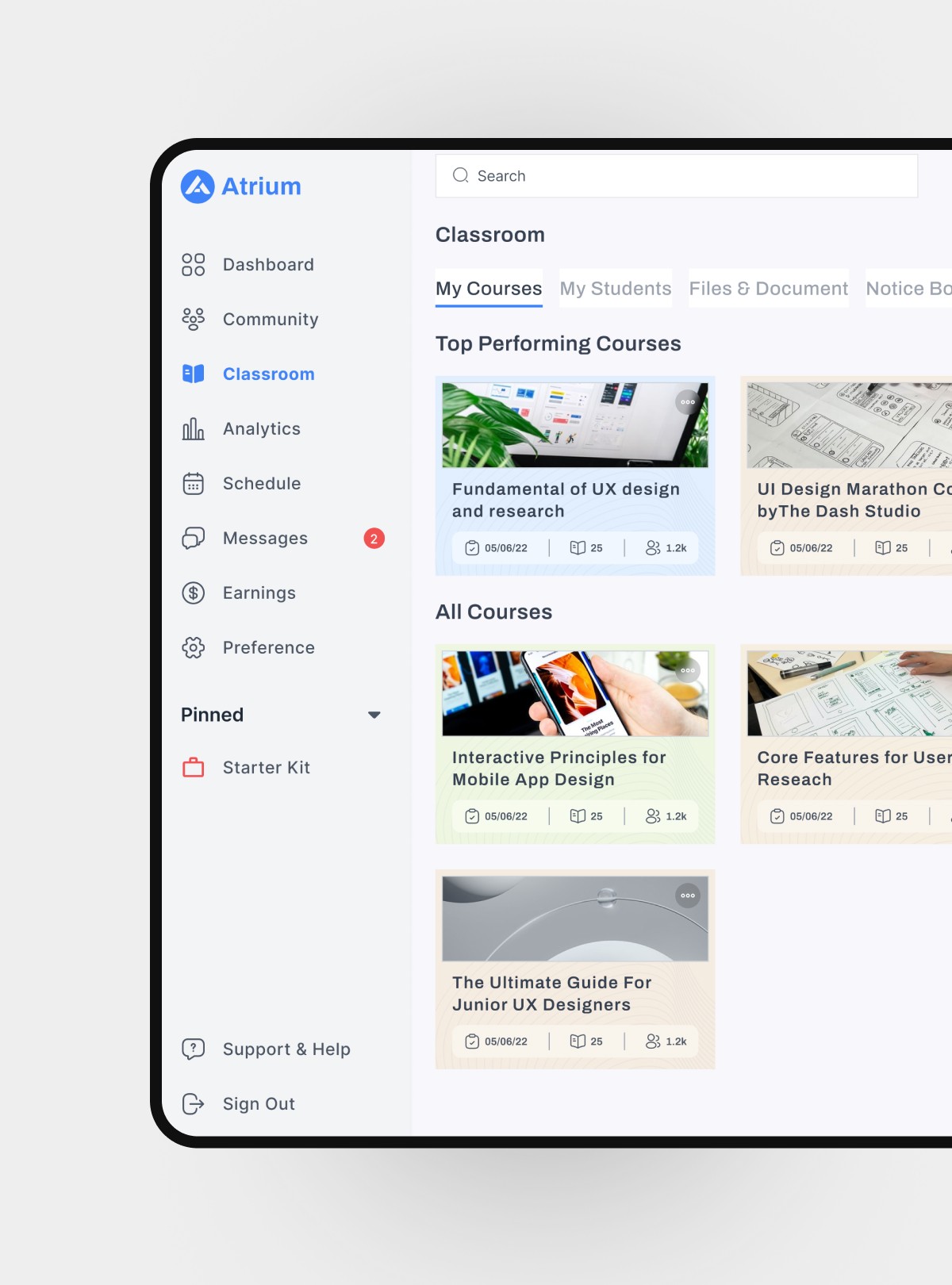This screenshot has height=1285, width=952.
Task: Open the Community section
Action: click(x=271, y=320)
